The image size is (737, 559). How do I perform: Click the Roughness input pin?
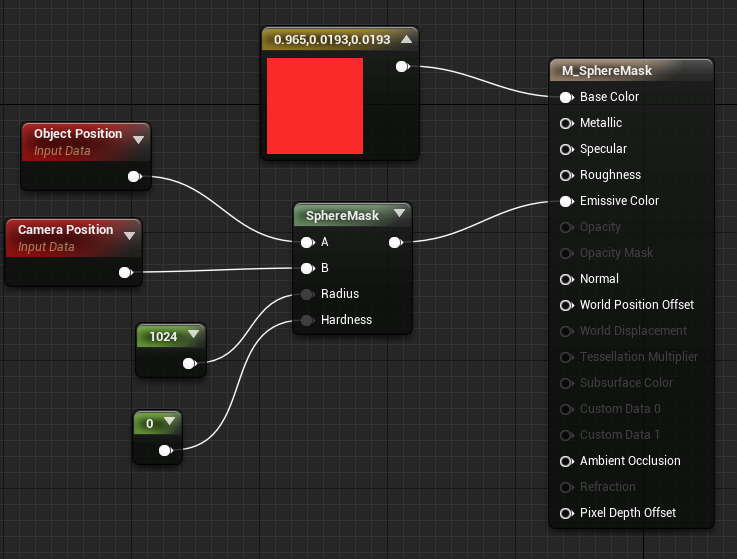pyautogui.click(x=566, y=175)
